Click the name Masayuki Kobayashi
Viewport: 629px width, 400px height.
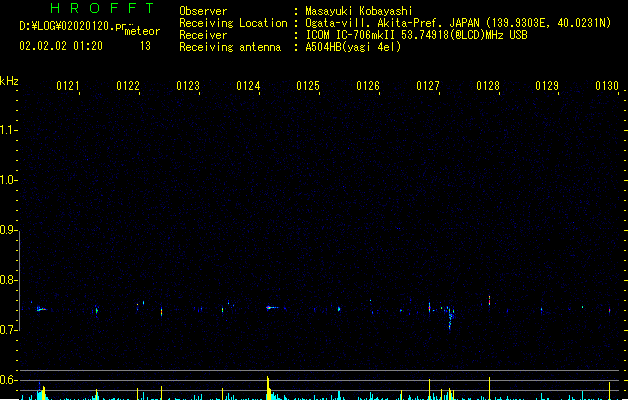[359, 11]
